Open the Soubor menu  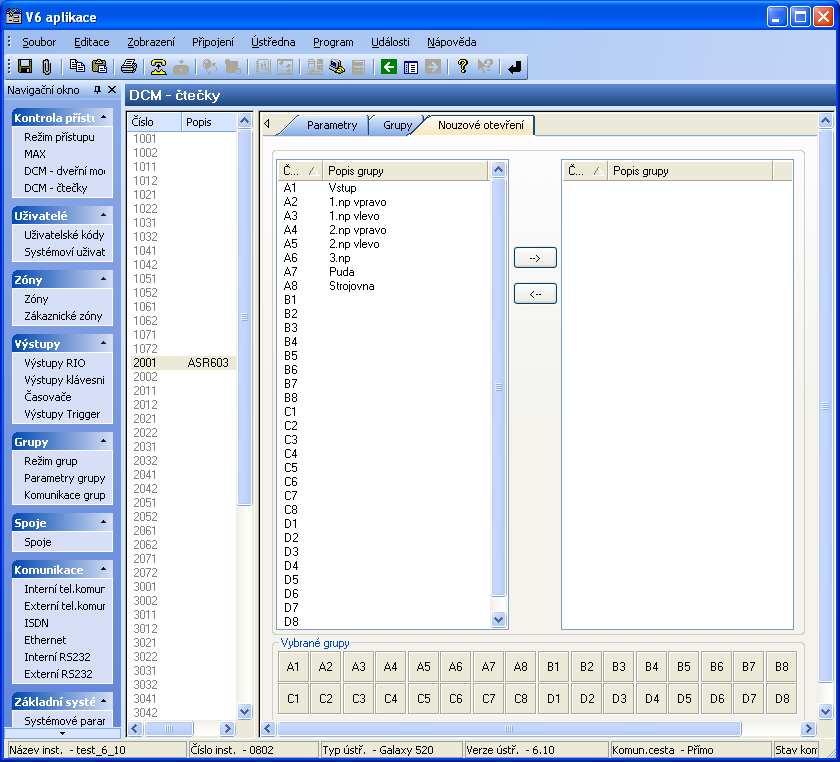(x=39, y=42)
